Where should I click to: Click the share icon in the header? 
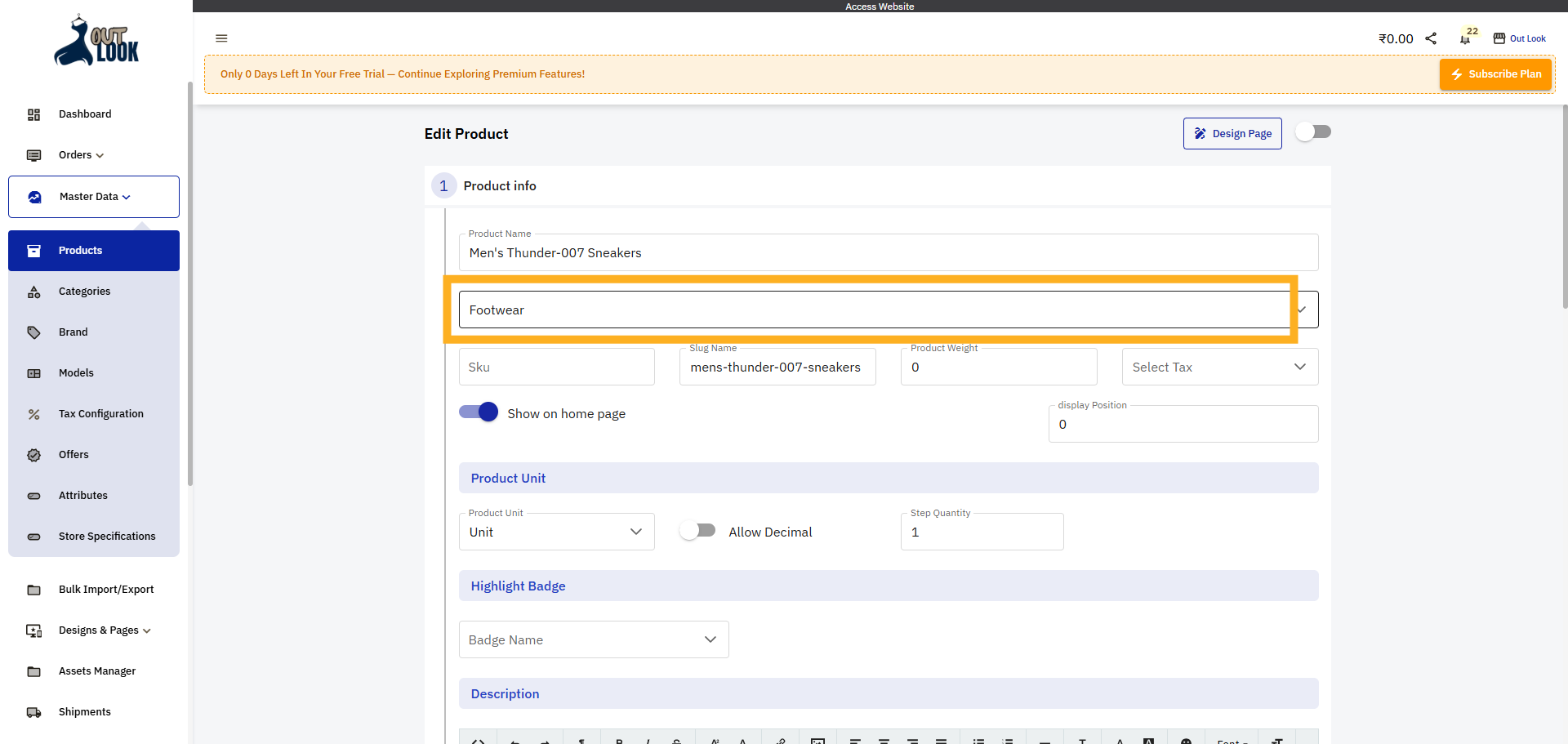[x=1432, y=38]
